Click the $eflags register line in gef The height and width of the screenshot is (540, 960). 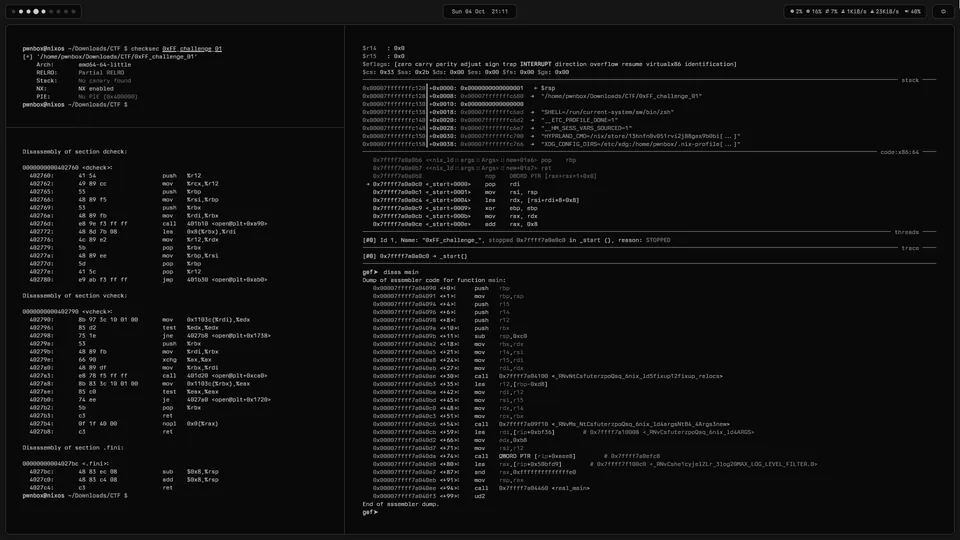pyautogui.click(x=549, y=64)
